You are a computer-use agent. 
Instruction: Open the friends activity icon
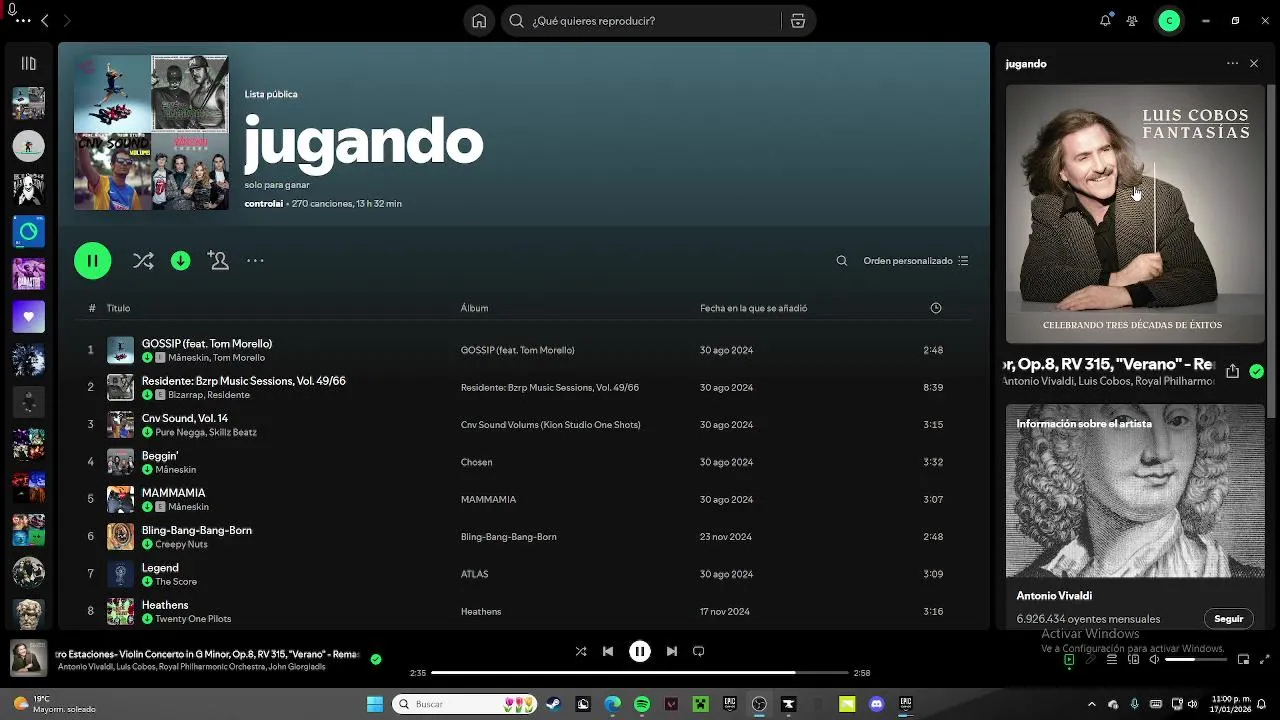1132,21
